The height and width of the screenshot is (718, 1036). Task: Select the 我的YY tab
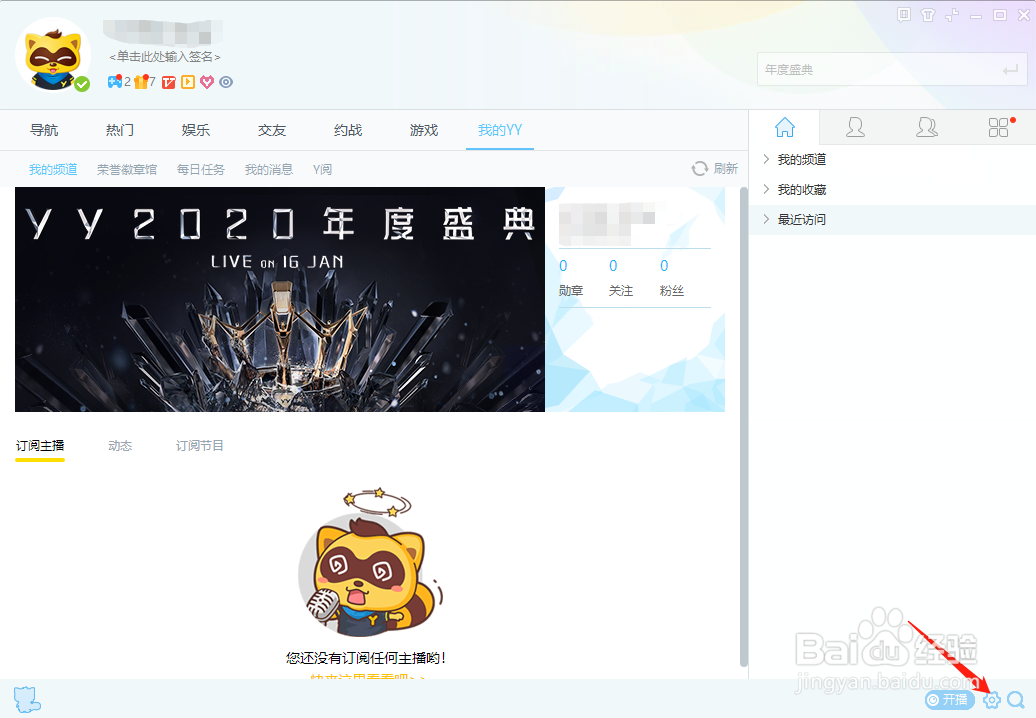500,130
